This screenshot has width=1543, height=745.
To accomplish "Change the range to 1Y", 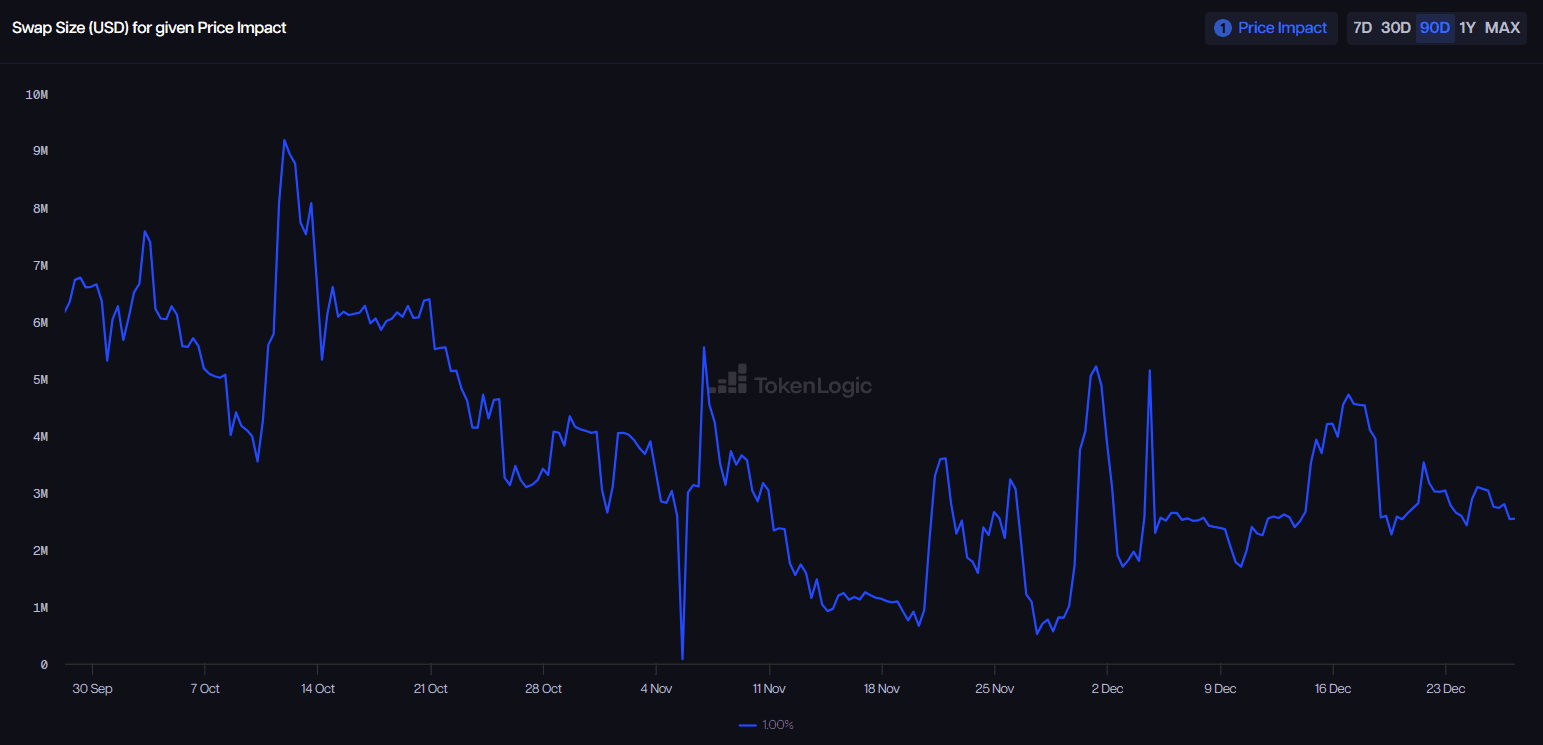I will point(1467,28).
